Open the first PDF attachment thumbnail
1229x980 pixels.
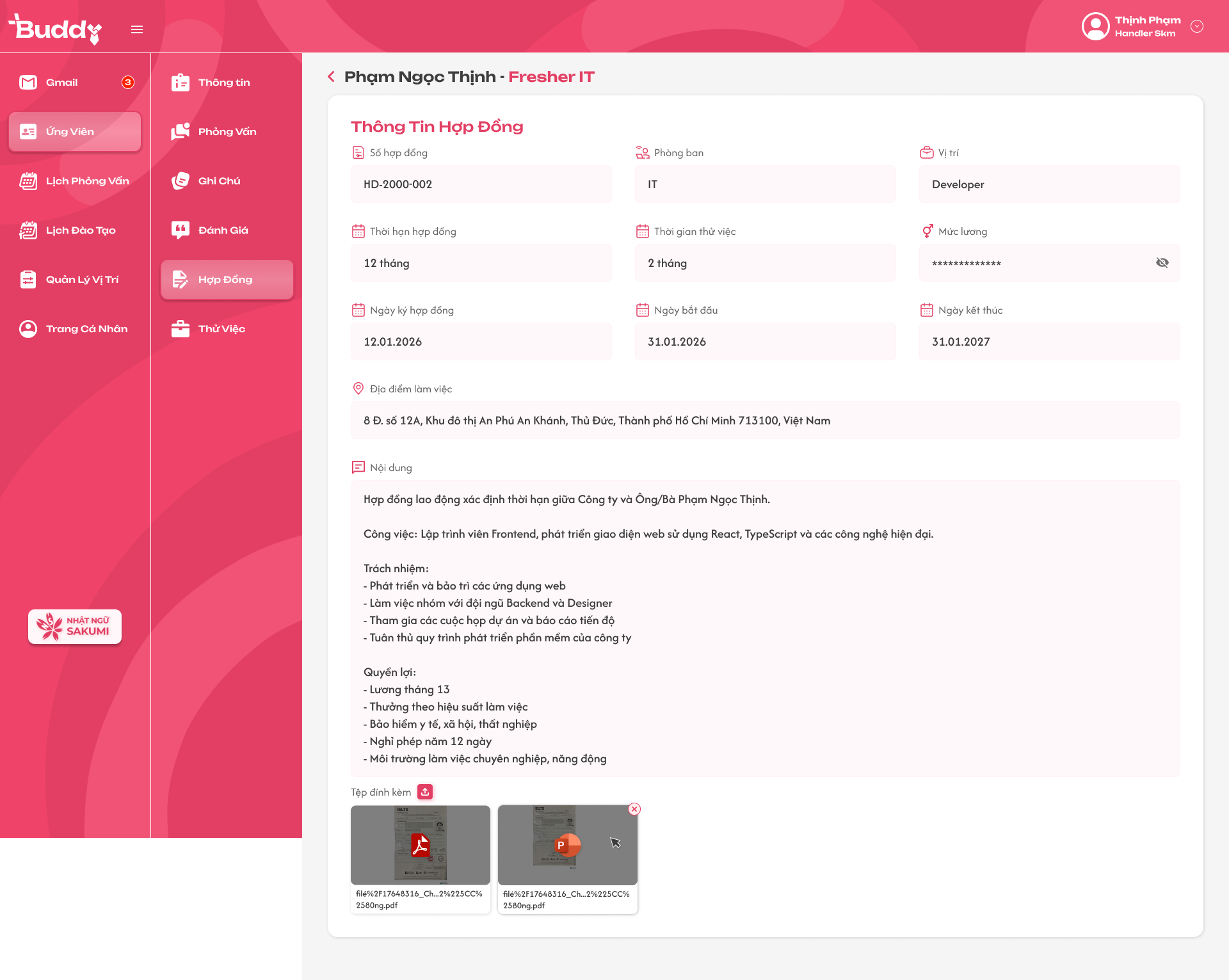tap(420, 845)
